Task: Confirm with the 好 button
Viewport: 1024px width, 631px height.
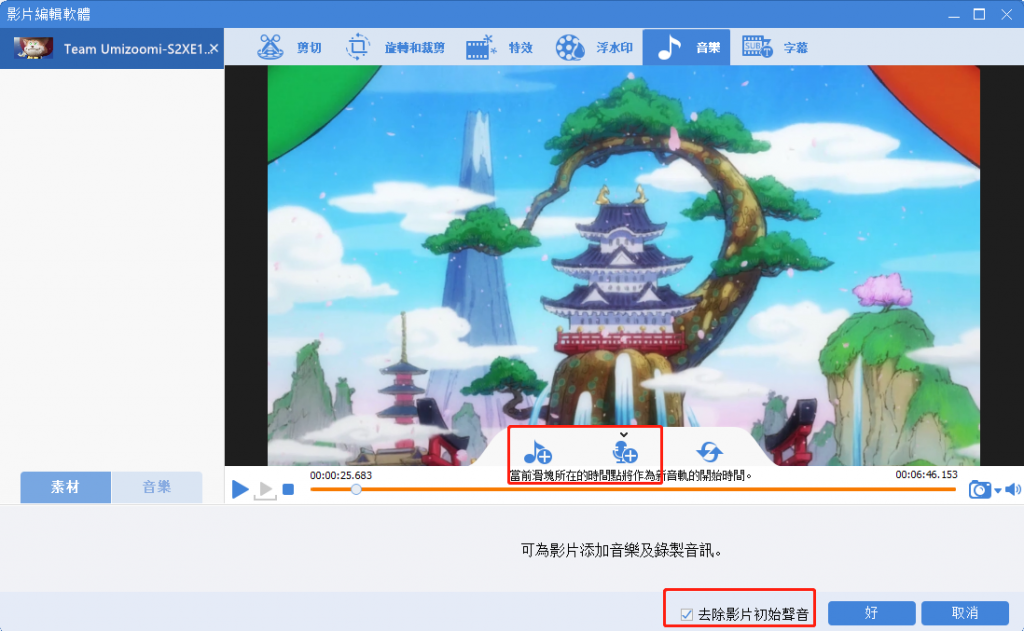Action: pyautogui.click(x=871, y=613)
